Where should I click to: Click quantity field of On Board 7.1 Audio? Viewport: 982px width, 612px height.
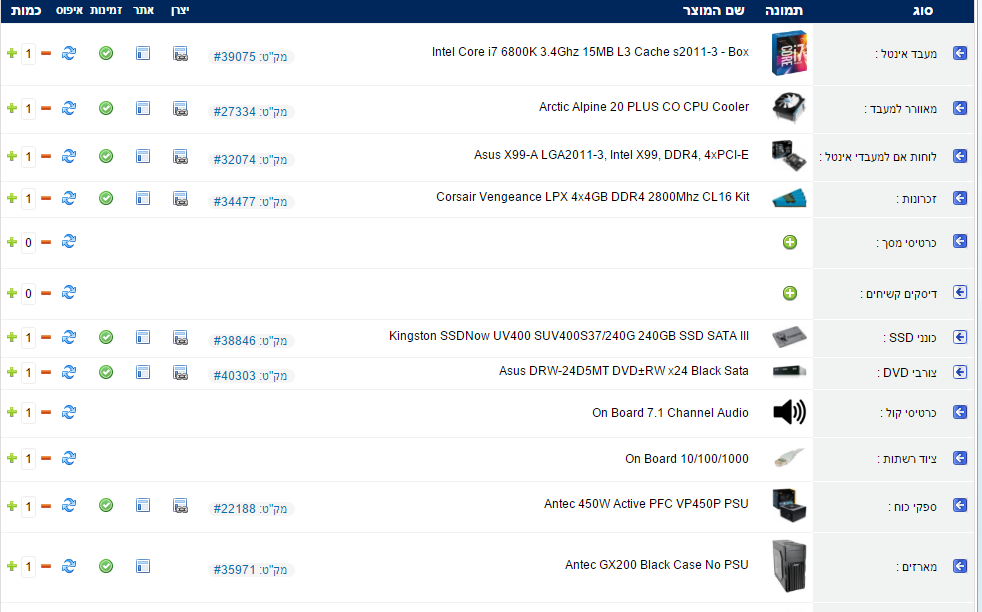click(28, 412)
